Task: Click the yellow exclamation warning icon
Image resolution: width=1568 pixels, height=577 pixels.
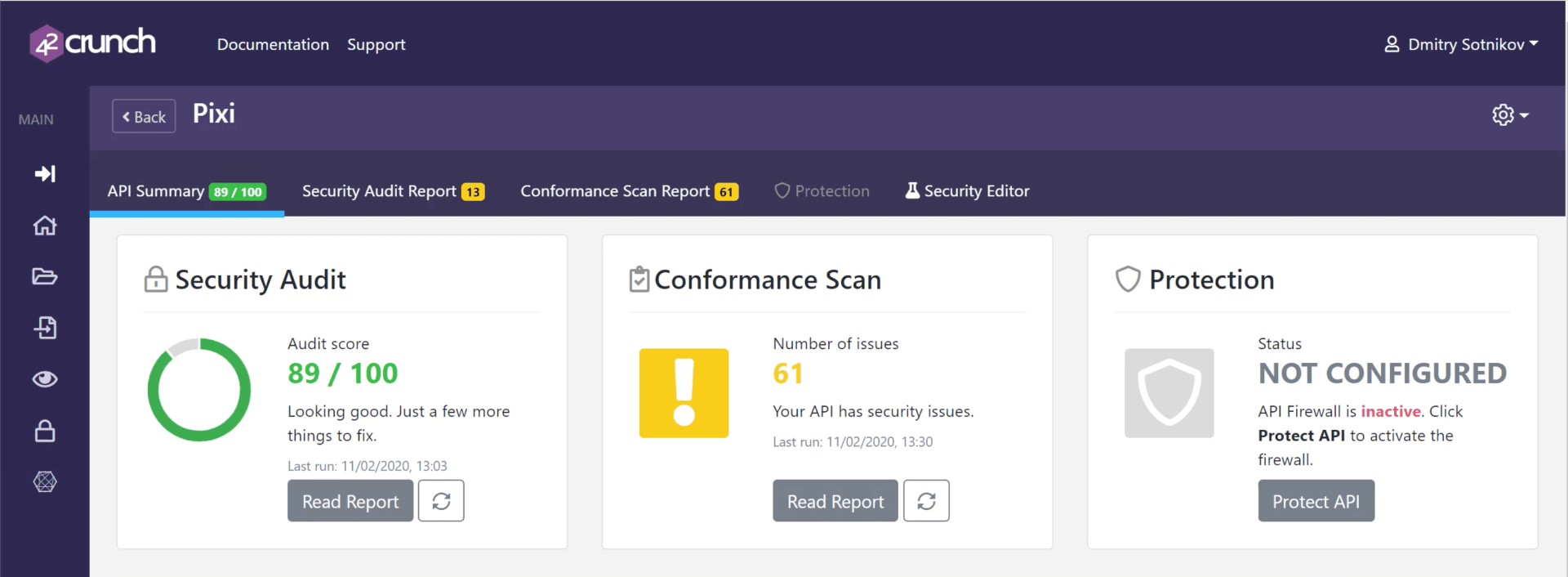Action: point(684,393)
